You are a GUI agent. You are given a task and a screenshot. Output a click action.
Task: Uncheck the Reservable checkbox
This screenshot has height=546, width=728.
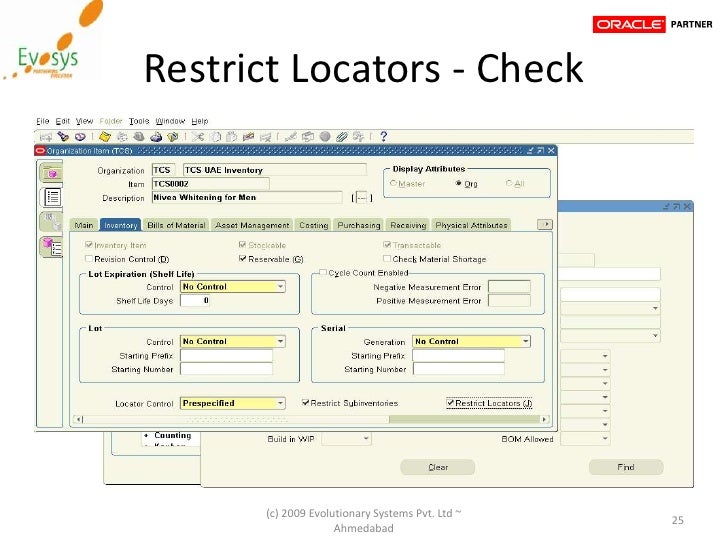pyautogui.click(x=242, y=259)
